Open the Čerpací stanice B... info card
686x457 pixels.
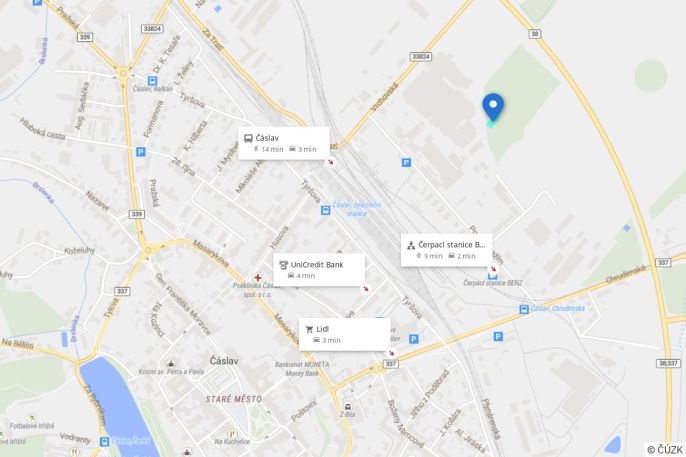(x=446, y=250)
